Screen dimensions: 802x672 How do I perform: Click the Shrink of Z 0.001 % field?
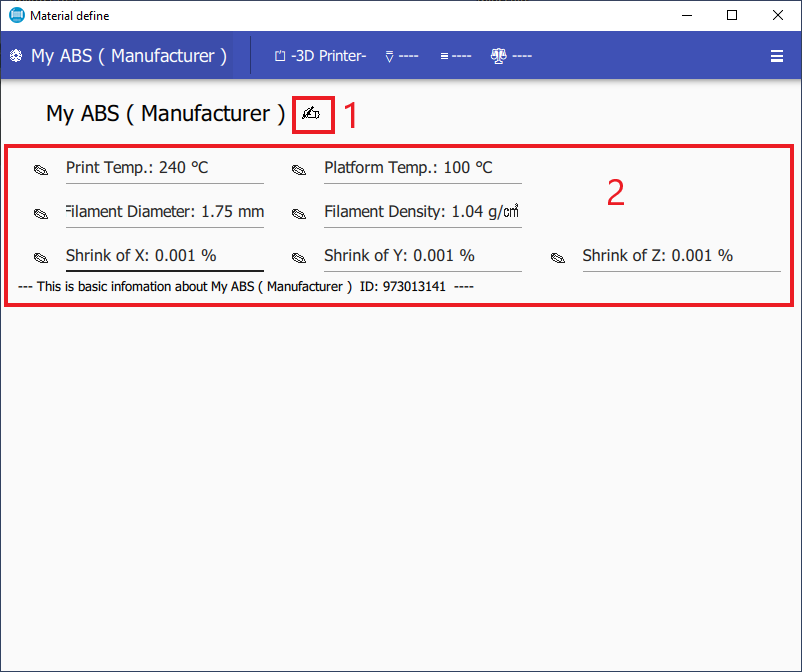click(x=681, y=256)
